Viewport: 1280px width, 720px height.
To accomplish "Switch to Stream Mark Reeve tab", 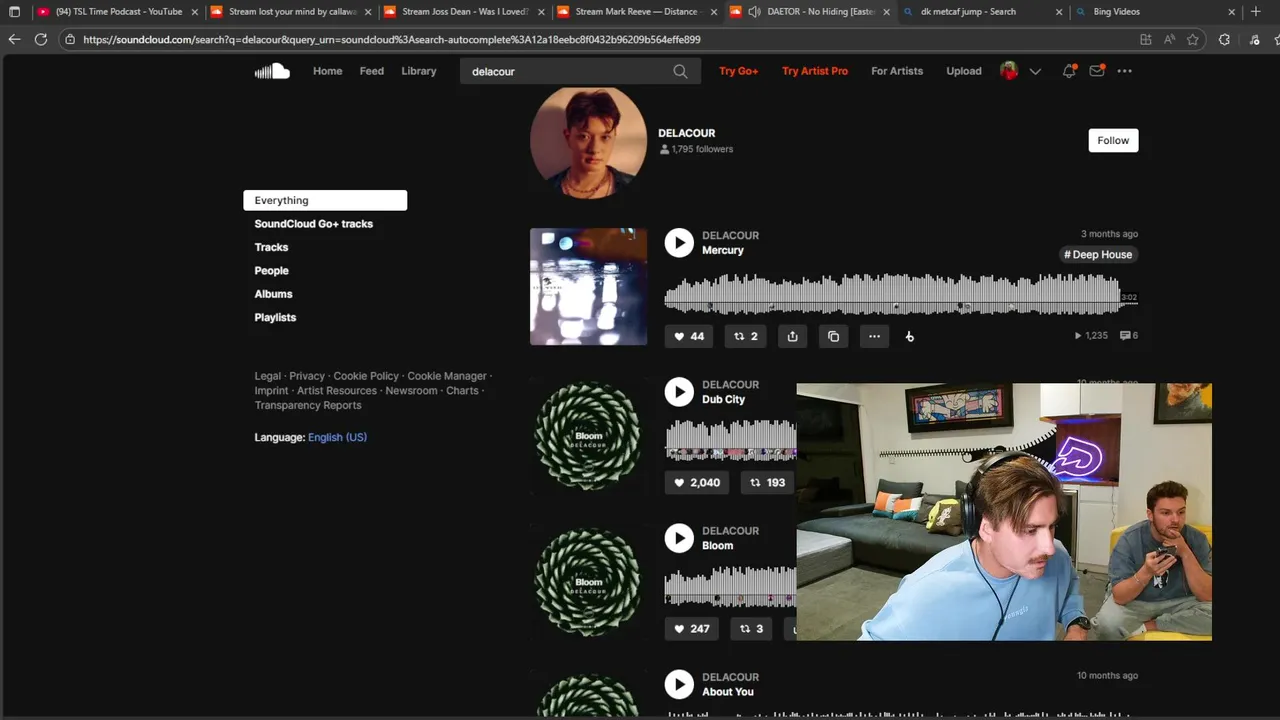I will click(637, 12).
